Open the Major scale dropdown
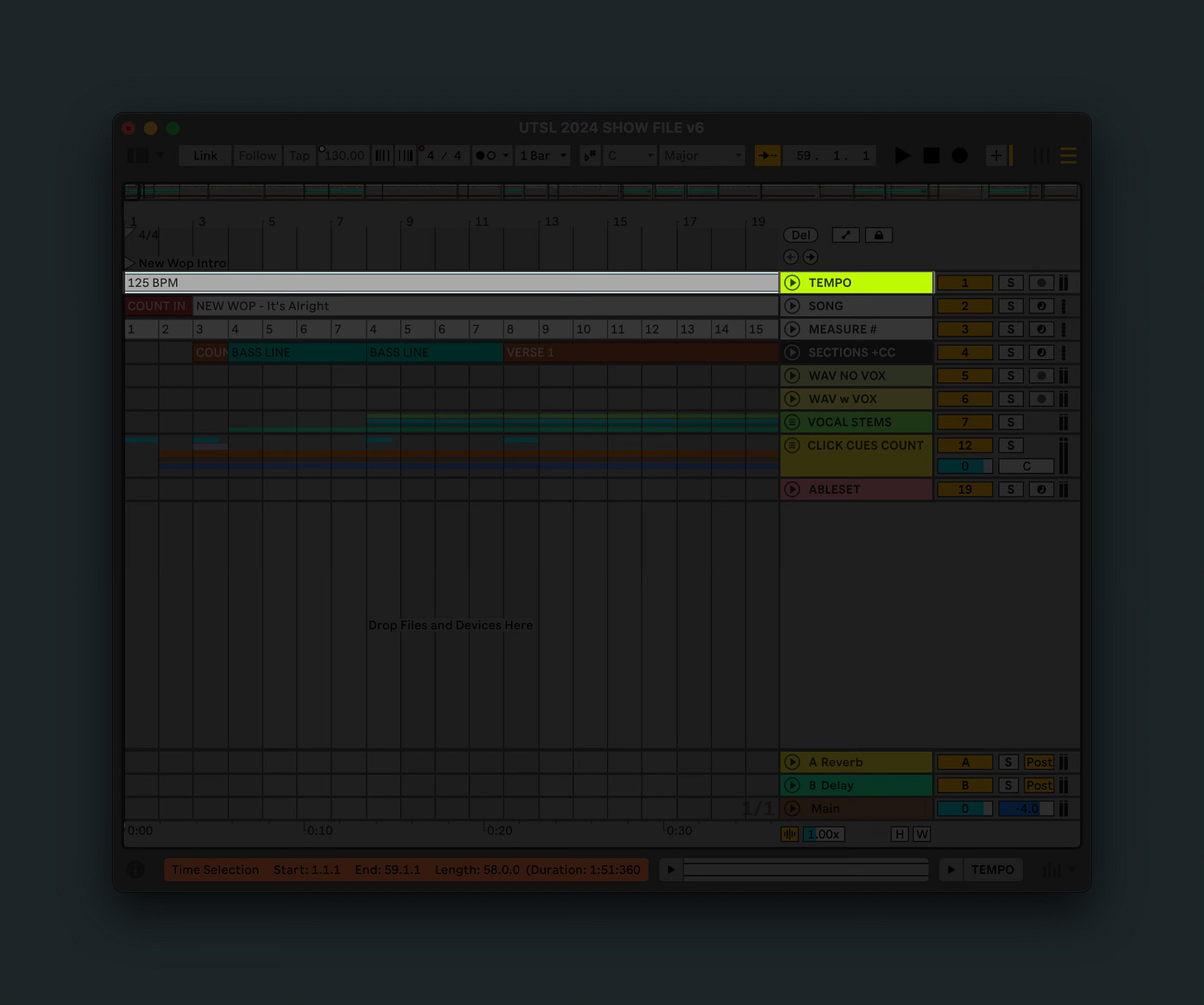The height and width of the screenshot is (1005, 1204). [702, 156]
